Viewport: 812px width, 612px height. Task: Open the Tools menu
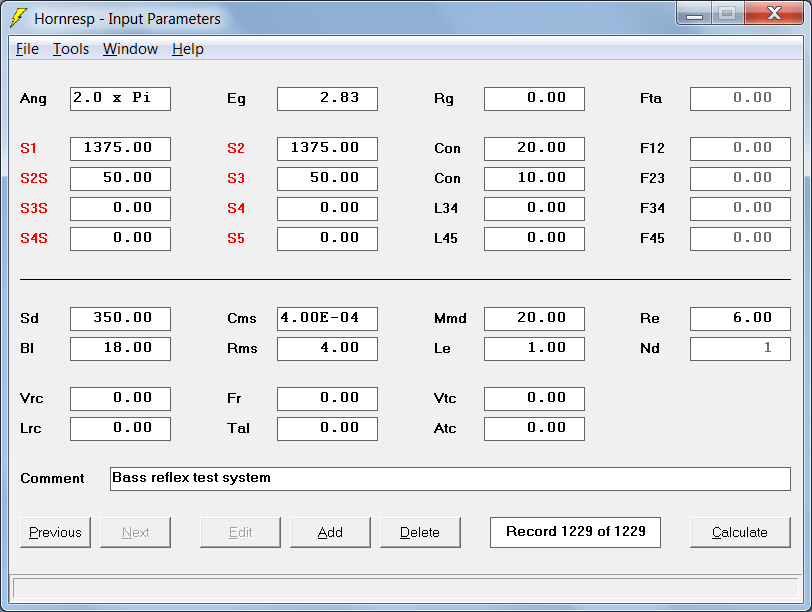point(71,49)
